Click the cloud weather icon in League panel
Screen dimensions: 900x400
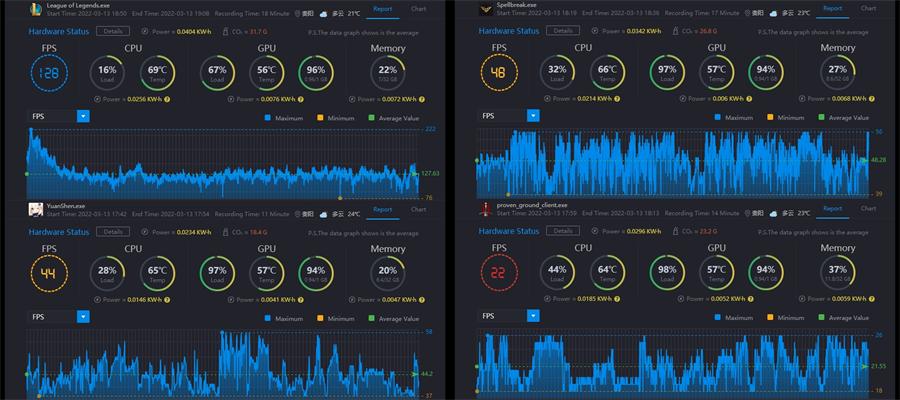324,13
